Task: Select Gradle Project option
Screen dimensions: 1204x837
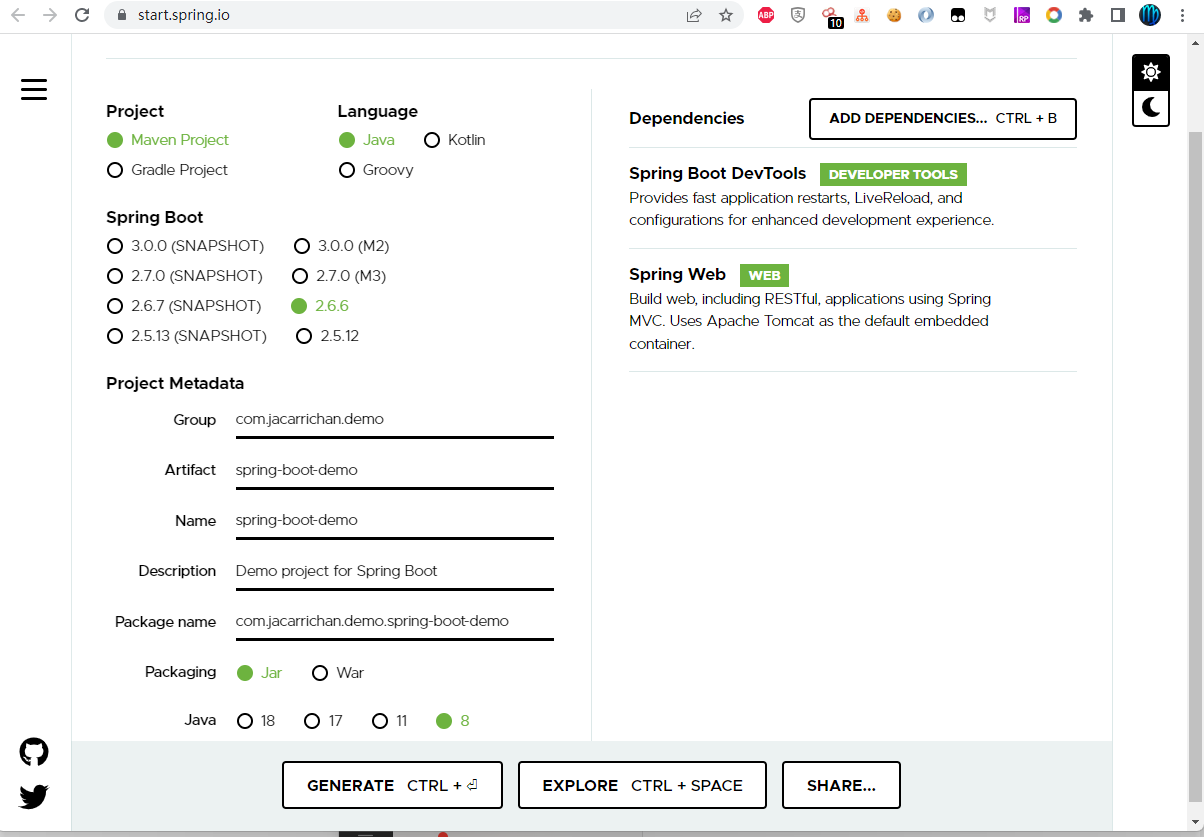Action: tap(167, 170)
